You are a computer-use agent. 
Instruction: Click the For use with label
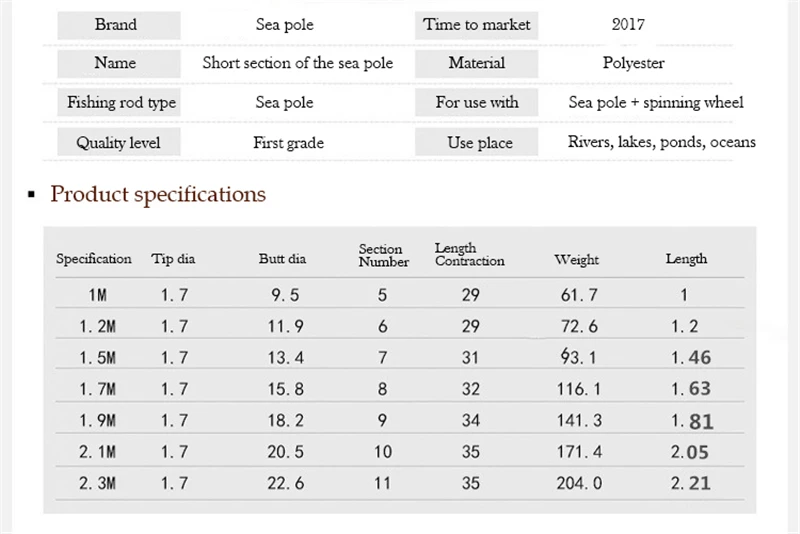tap(476, 102)
